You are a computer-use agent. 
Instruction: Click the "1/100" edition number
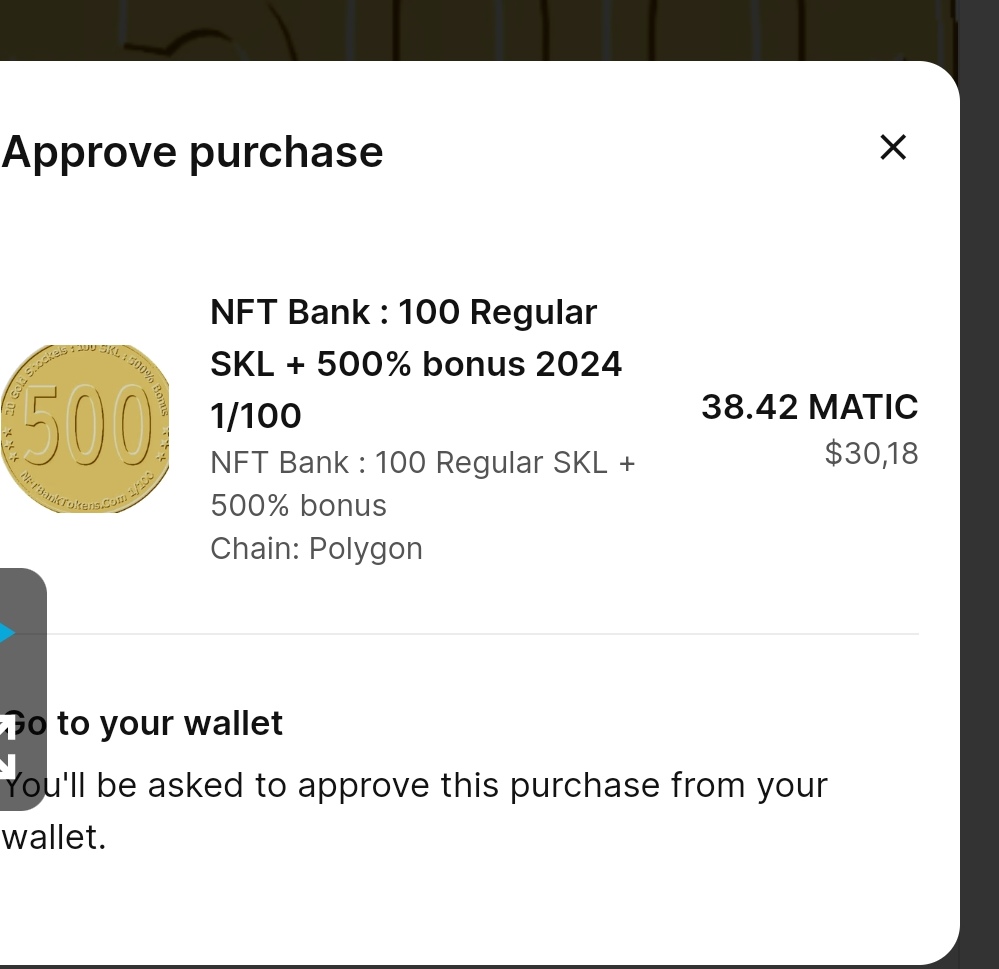255,415
